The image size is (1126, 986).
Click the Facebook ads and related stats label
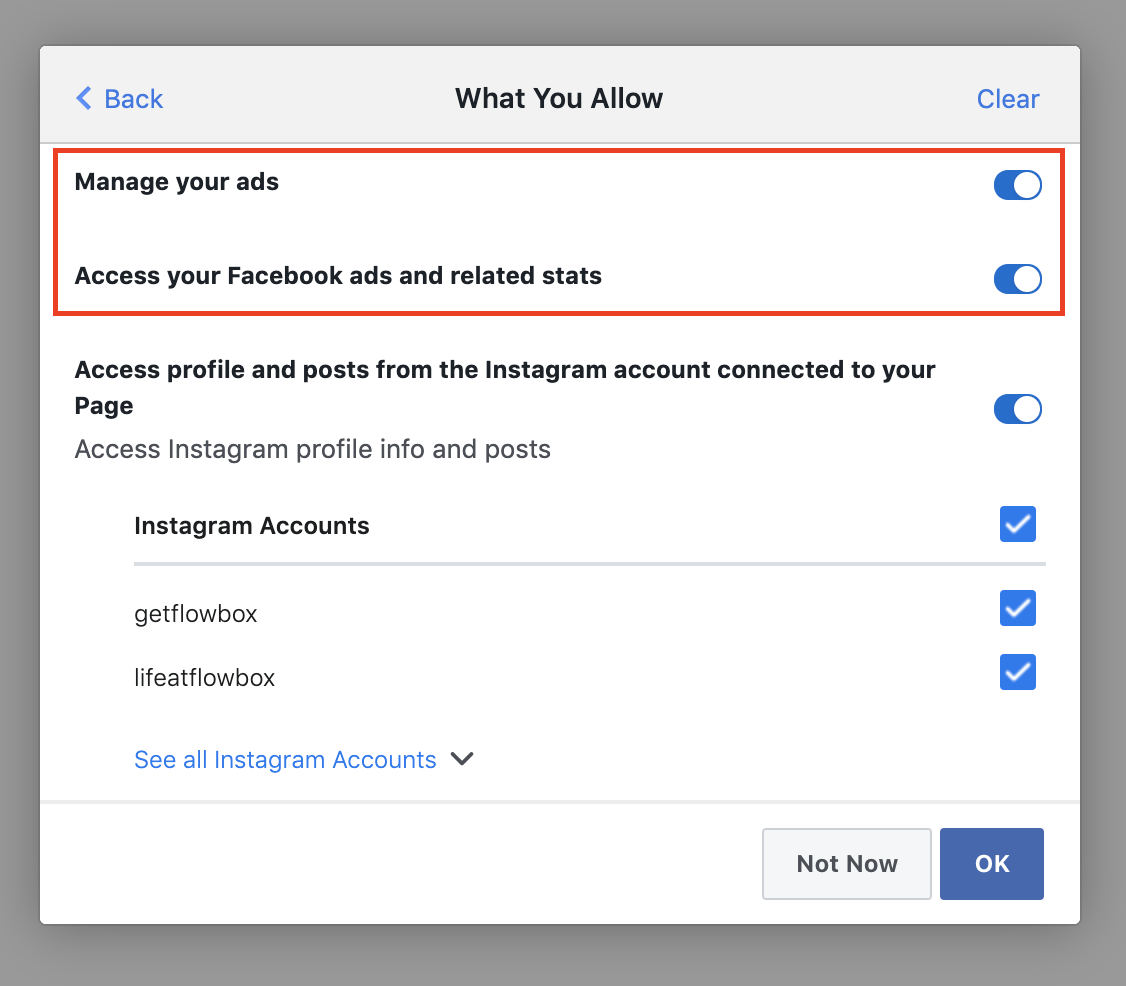click(338, 276)
